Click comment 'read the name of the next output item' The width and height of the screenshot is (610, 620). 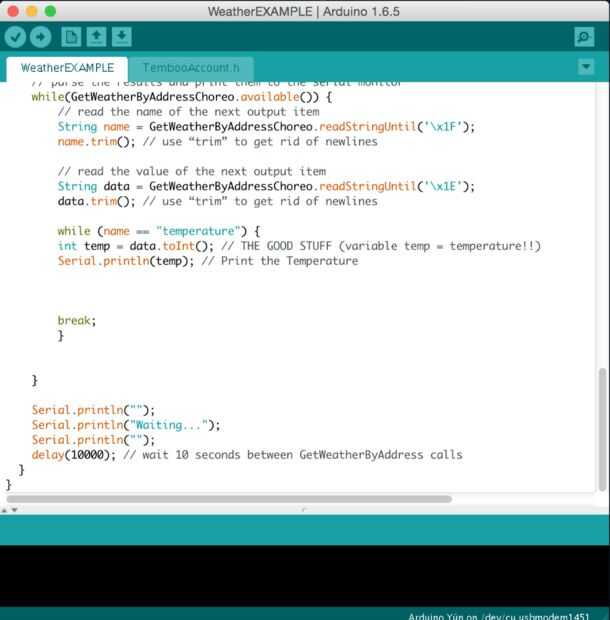[189, 112]
